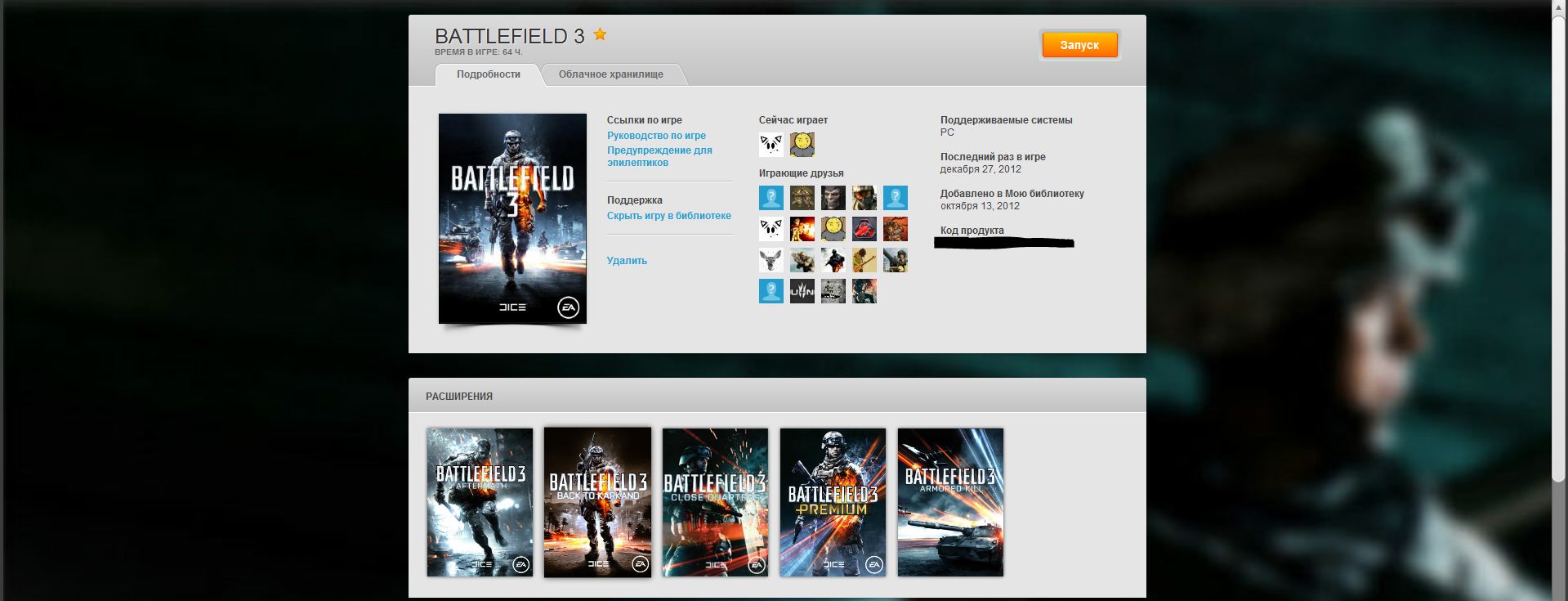Click the date 'октября 13, 2012'
The image size is (1568, 601).
click(x=980, y=206)
